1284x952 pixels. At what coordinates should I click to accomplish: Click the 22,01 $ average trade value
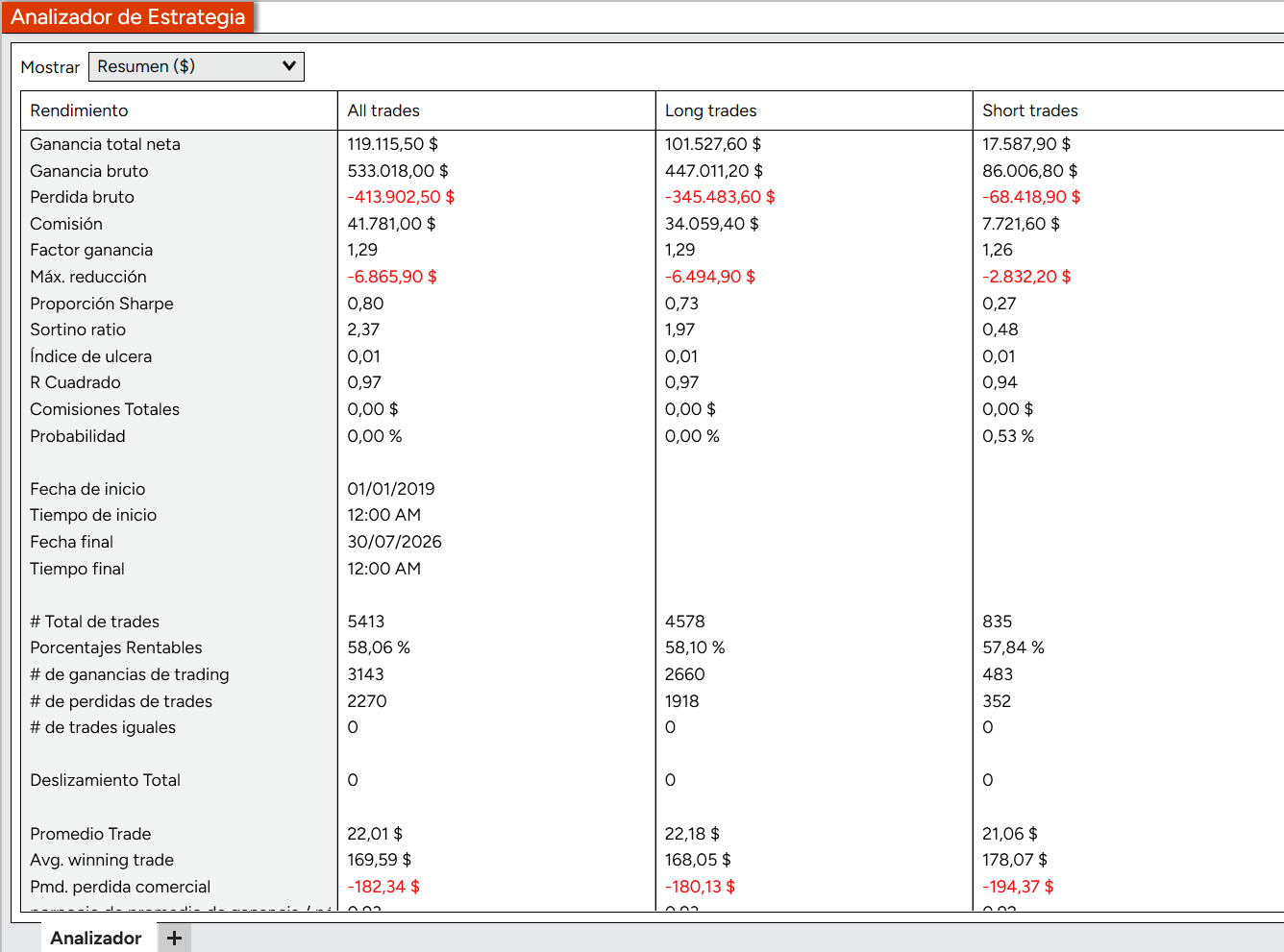point(375,834)
